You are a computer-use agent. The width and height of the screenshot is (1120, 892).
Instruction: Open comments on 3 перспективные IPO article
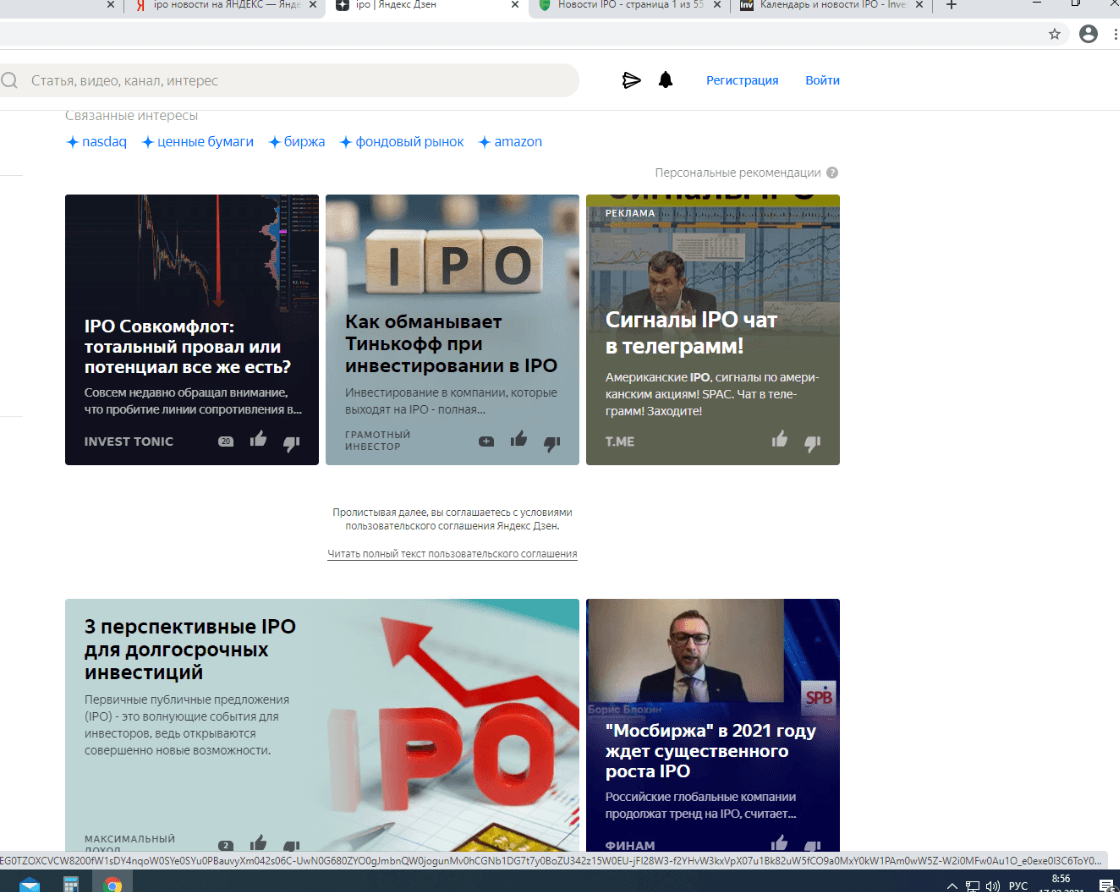click(226, 845)
